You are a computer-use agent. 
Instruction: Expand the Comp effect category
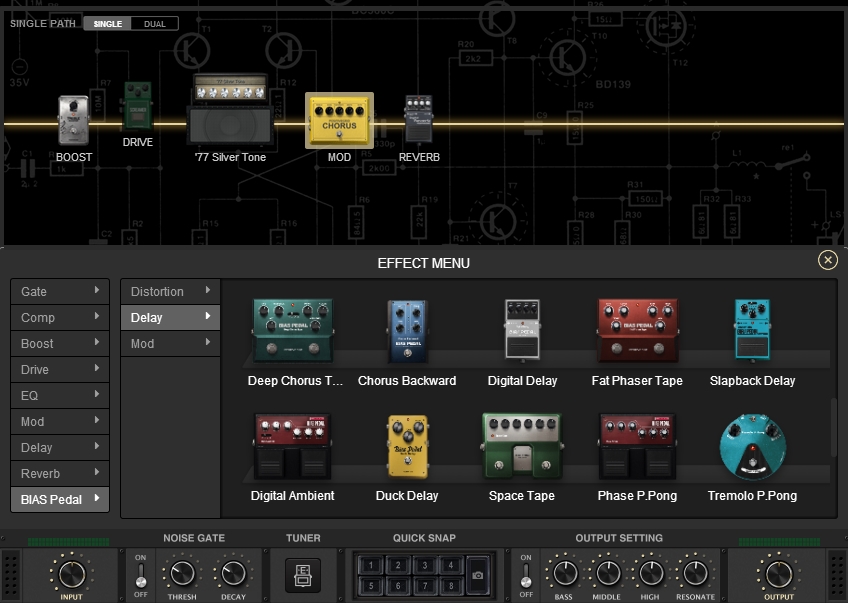(x=60, y=318)
